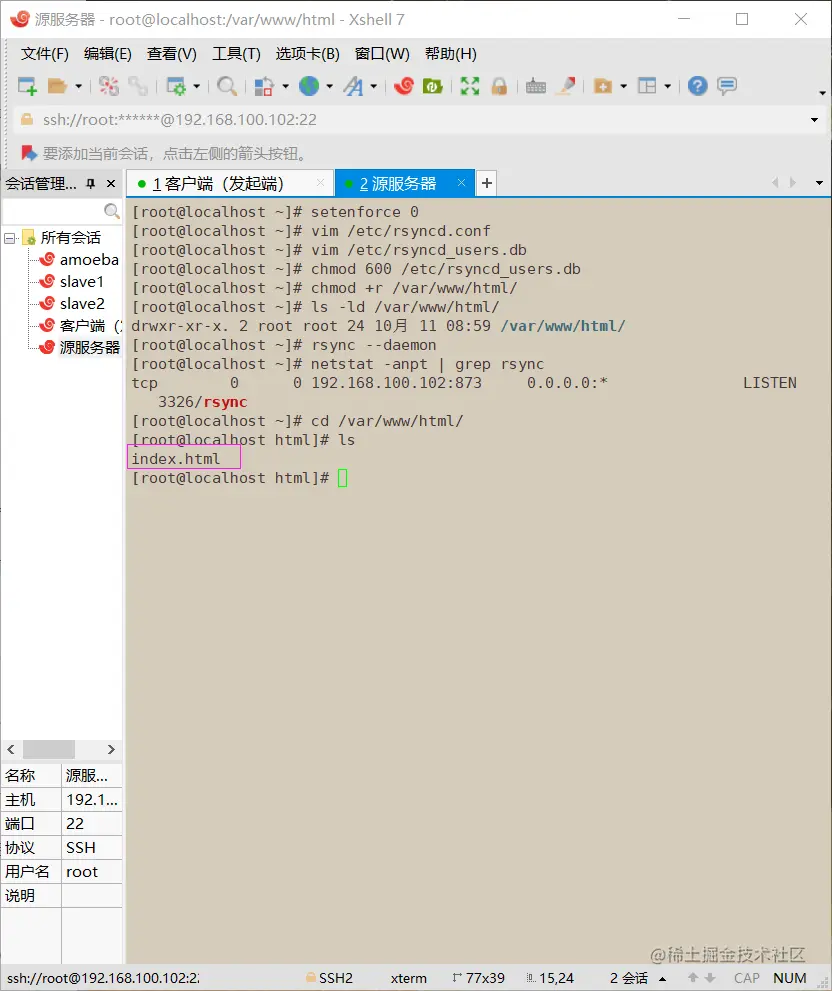Open the 查看(V) menu
Screen dimensions: 832x991
tap(171, 54)
